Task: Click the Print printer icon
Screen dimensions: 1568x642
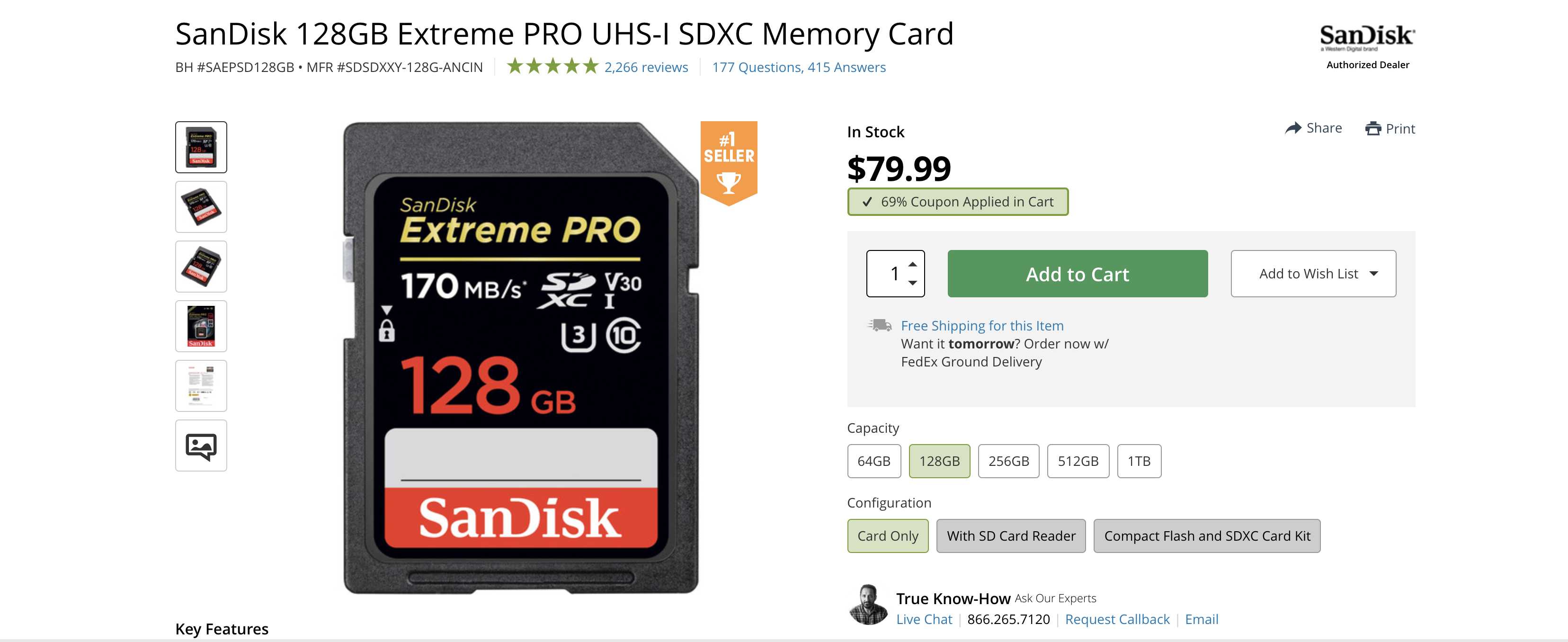Action: 1373,128
